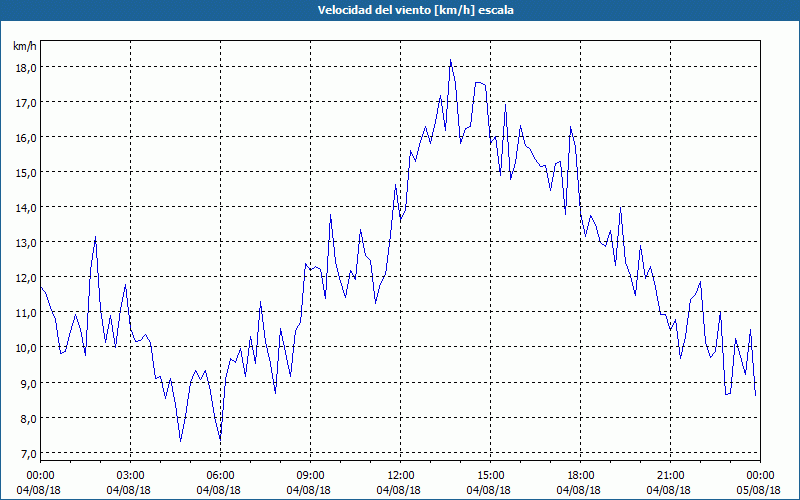Viewport: 800px width, 500px height.
Task: Click the '15,0' y-axis value
Action: [26, 173]
